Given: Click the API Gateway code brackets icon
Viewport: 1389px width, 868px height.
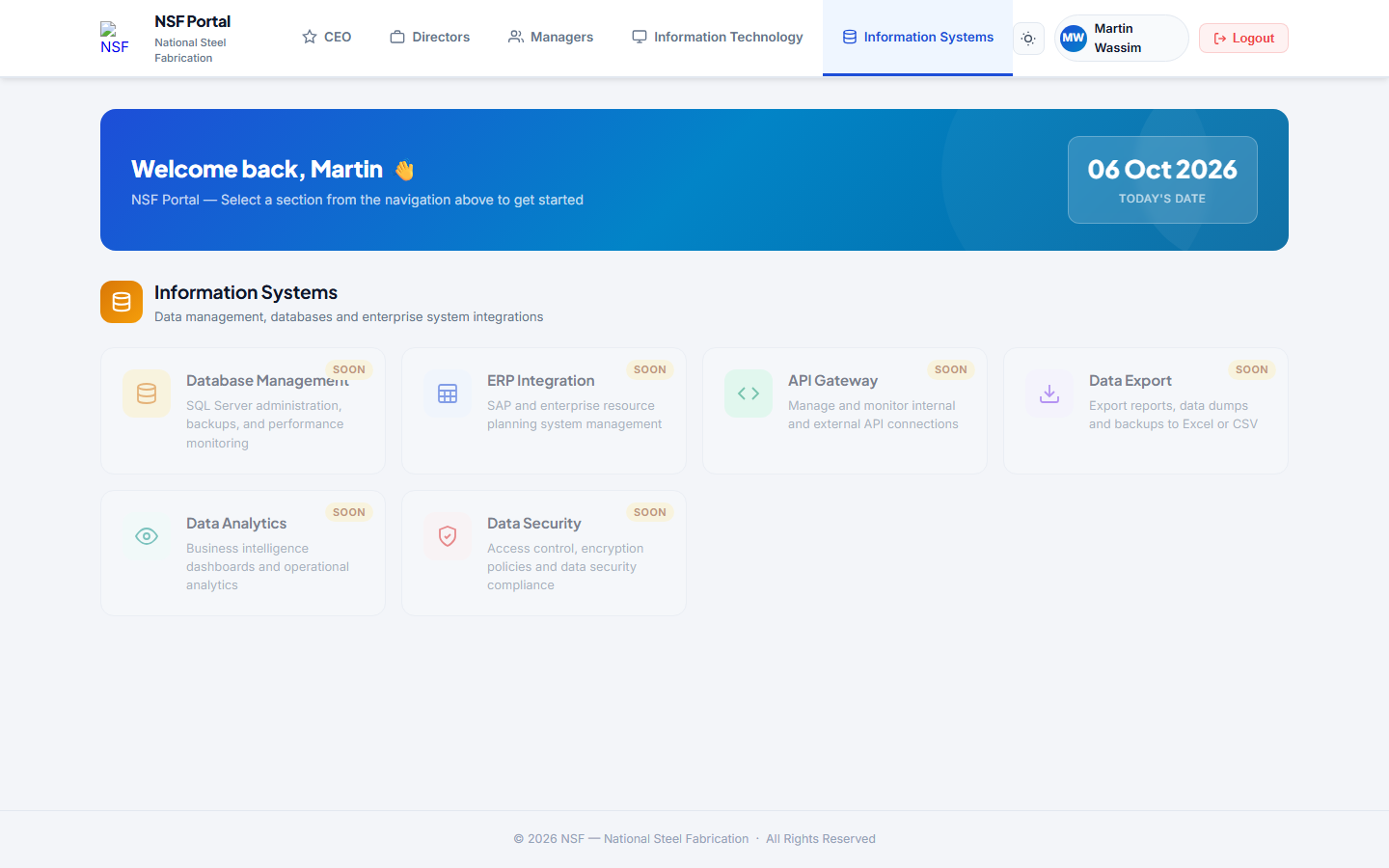Looking at the screenshot, I should (749, 393).
